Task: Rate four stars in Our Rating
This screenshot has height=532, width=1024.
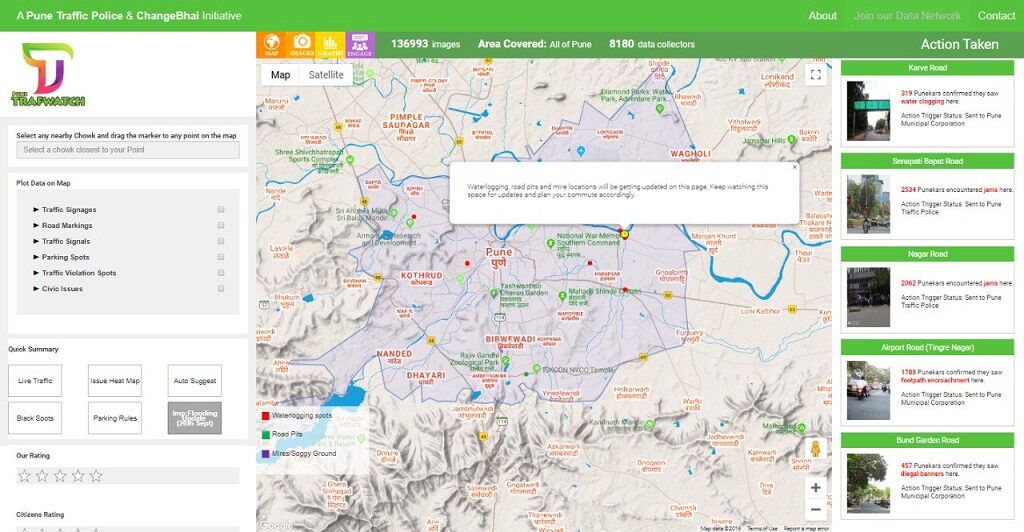Action: (78, 476)
